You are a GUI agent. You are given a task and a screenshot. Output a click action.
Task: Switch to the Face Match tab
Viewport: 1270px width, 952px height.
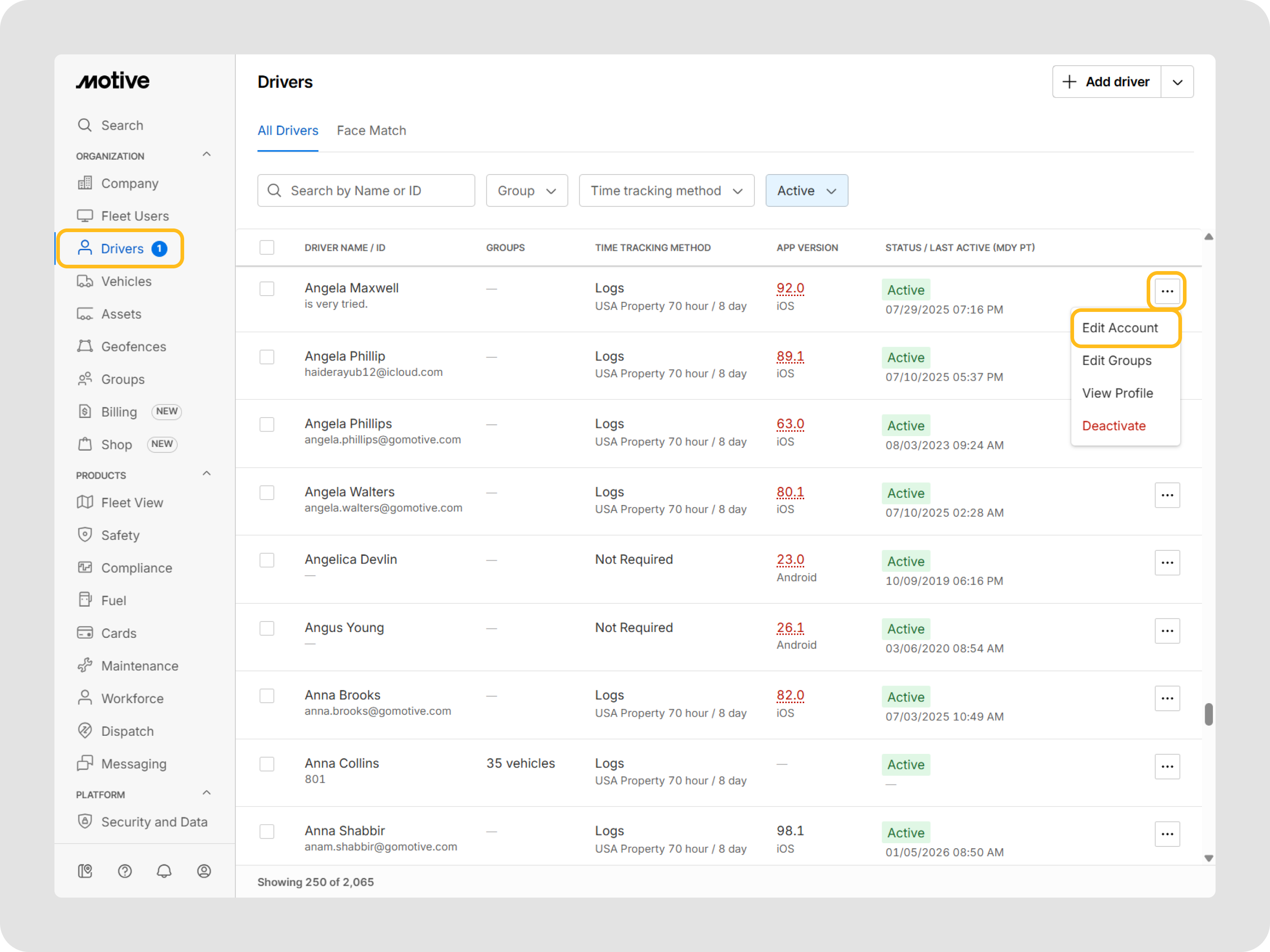click(x=371, y=131)
